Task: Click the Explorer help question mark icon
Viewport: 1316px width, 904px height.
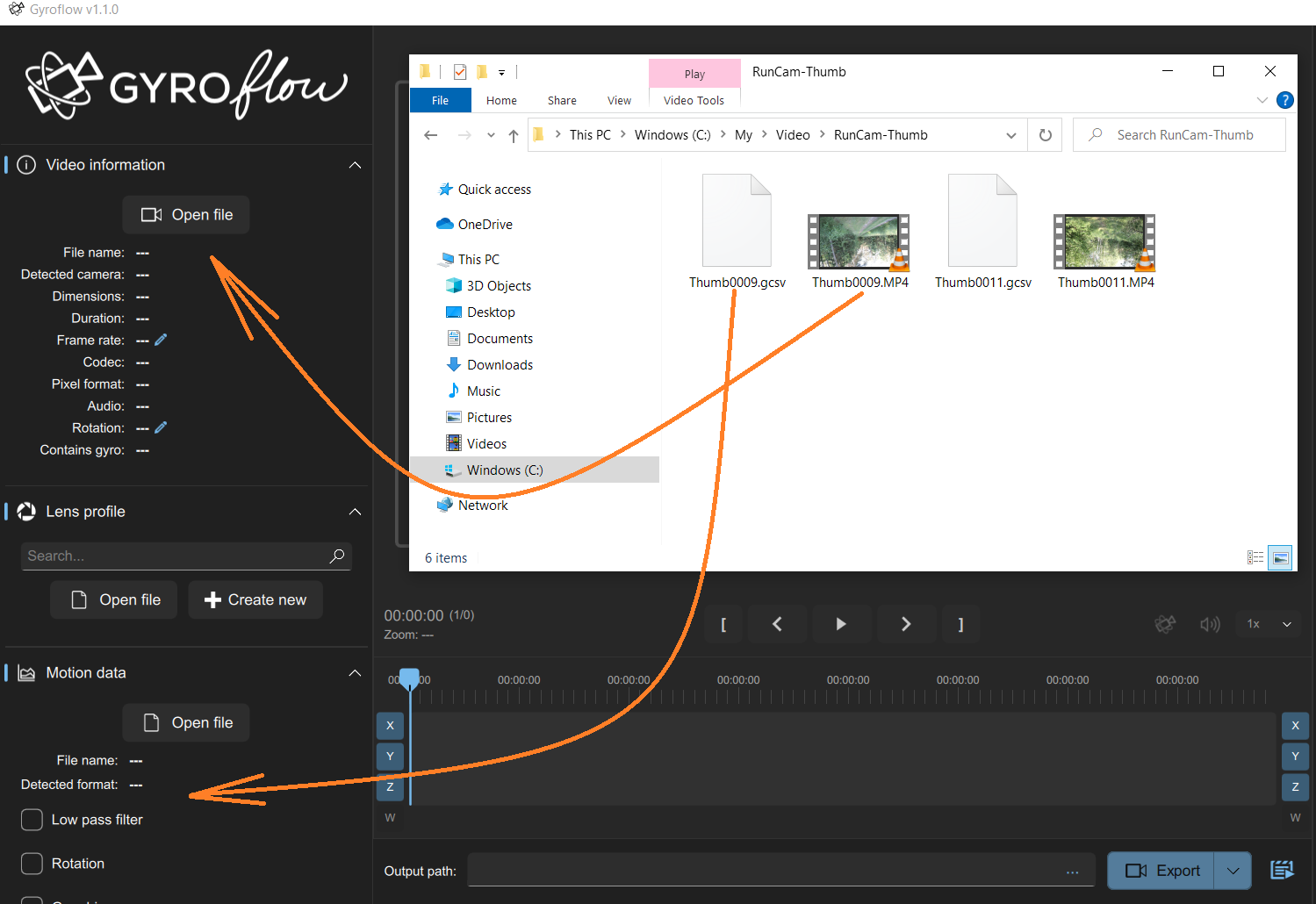Action: [x=1285, y=100]
